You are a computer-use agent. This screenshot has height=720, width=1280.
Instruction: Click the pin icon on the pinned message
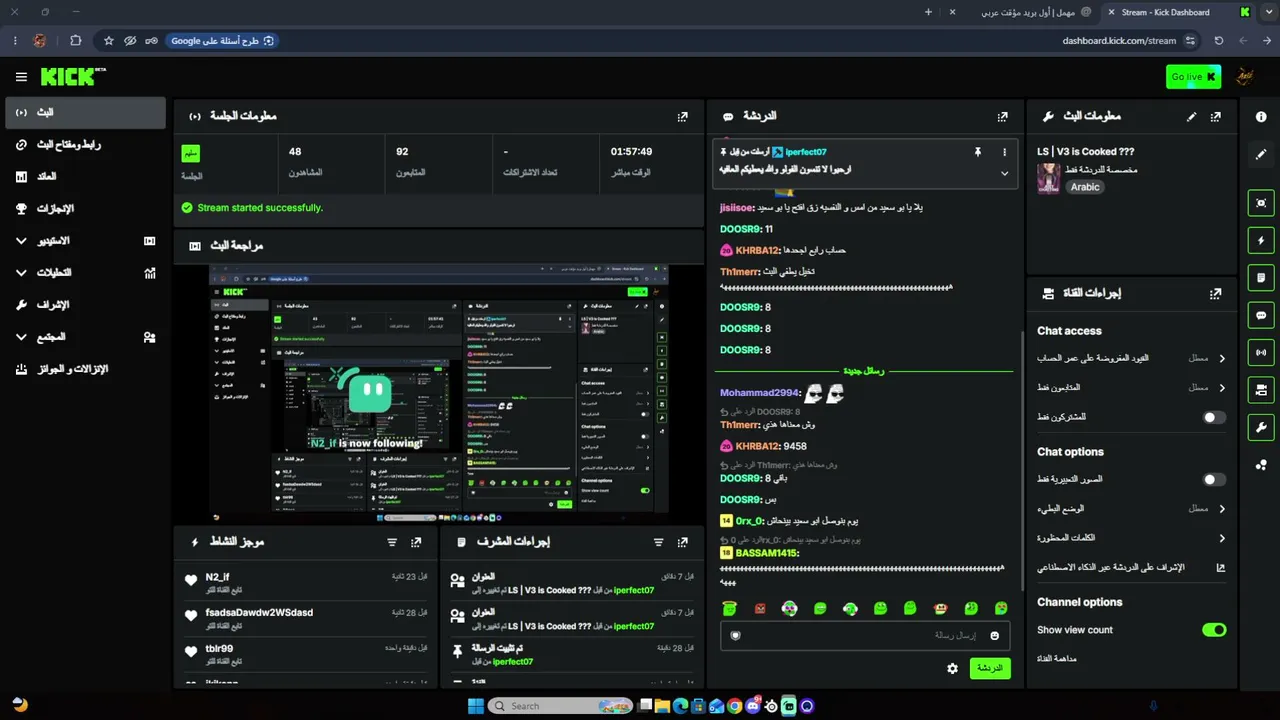tap(977, 152)
